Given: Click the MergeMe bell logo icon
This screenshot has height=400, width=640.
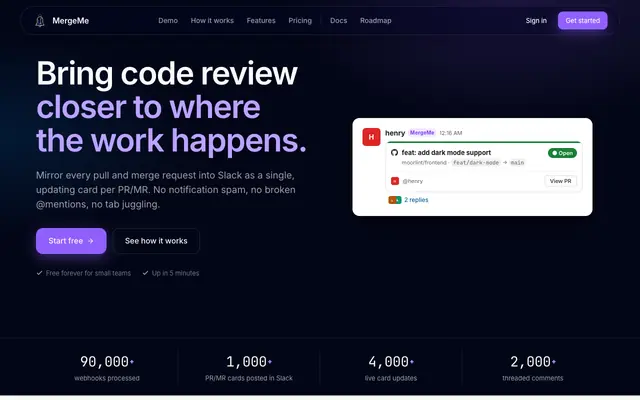Looking at the screenshot, I should 40,21.
